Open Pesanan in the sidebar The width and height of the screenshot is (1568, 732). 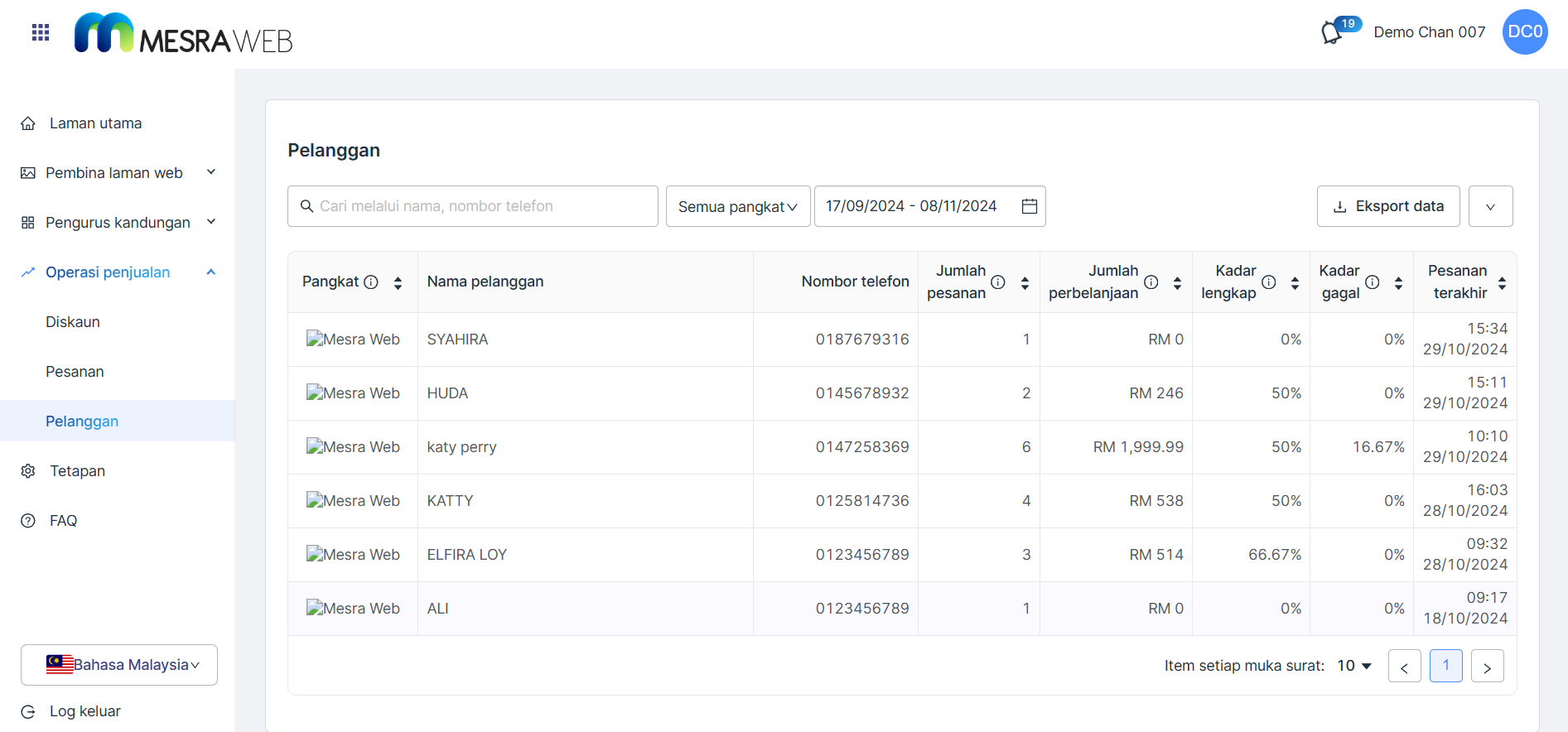click(x=75, y=372)
